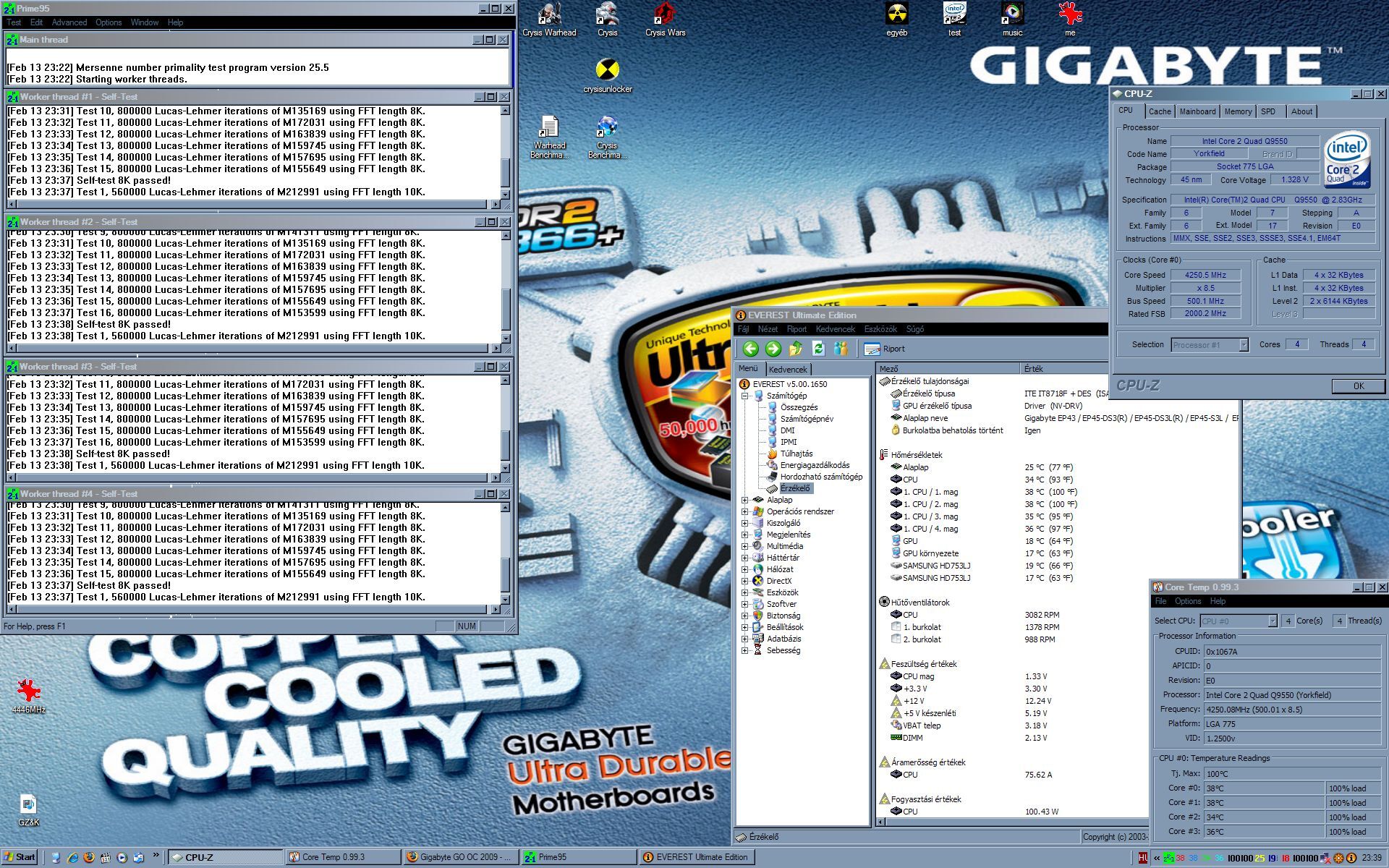Click the Start button
The image size is (1389, 868).
(20, 857)
